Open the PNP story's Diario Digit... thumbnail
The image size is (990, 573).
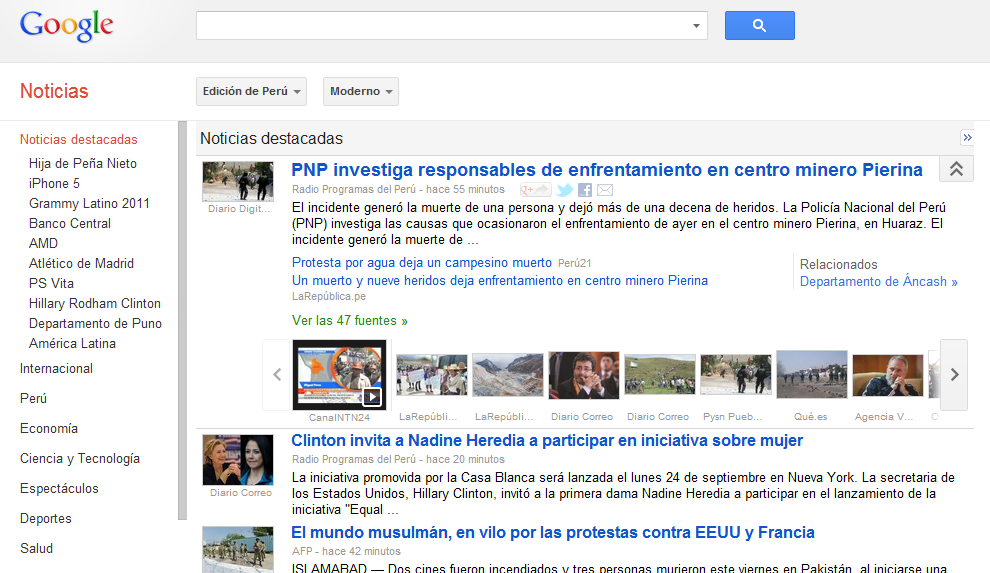click(x=238, y=182)
